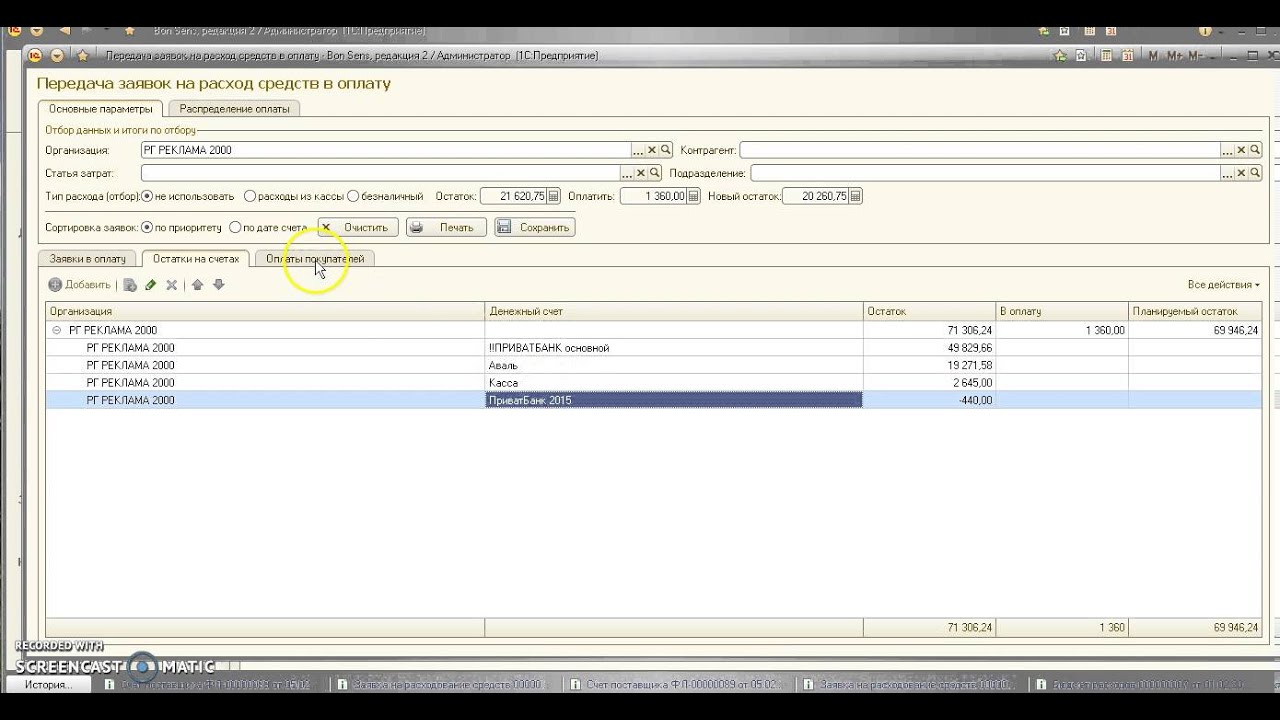Open choice list for Организация field
This screenshot has height=720, width=1280.
point(638,150)
